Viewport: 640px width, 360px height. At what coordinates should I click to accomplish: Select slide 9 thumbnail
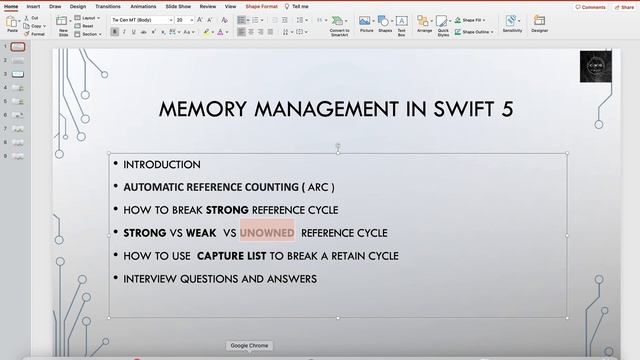pyautogui.click(x=18, y=156)
